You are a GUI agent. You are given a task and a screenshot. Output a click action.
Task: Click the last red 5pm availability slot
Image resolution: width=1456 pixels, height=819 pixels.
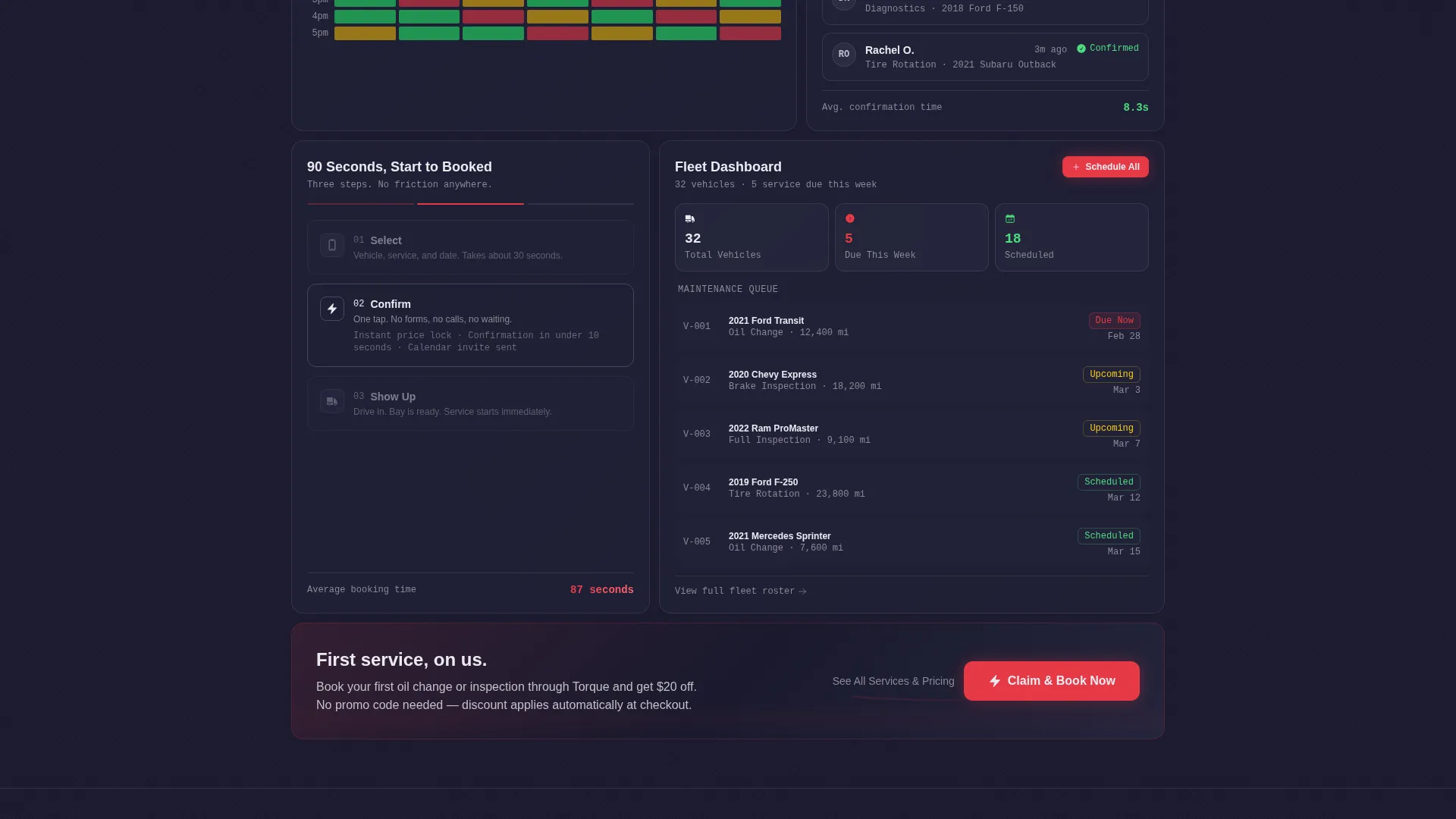click(x=750, y=33)
